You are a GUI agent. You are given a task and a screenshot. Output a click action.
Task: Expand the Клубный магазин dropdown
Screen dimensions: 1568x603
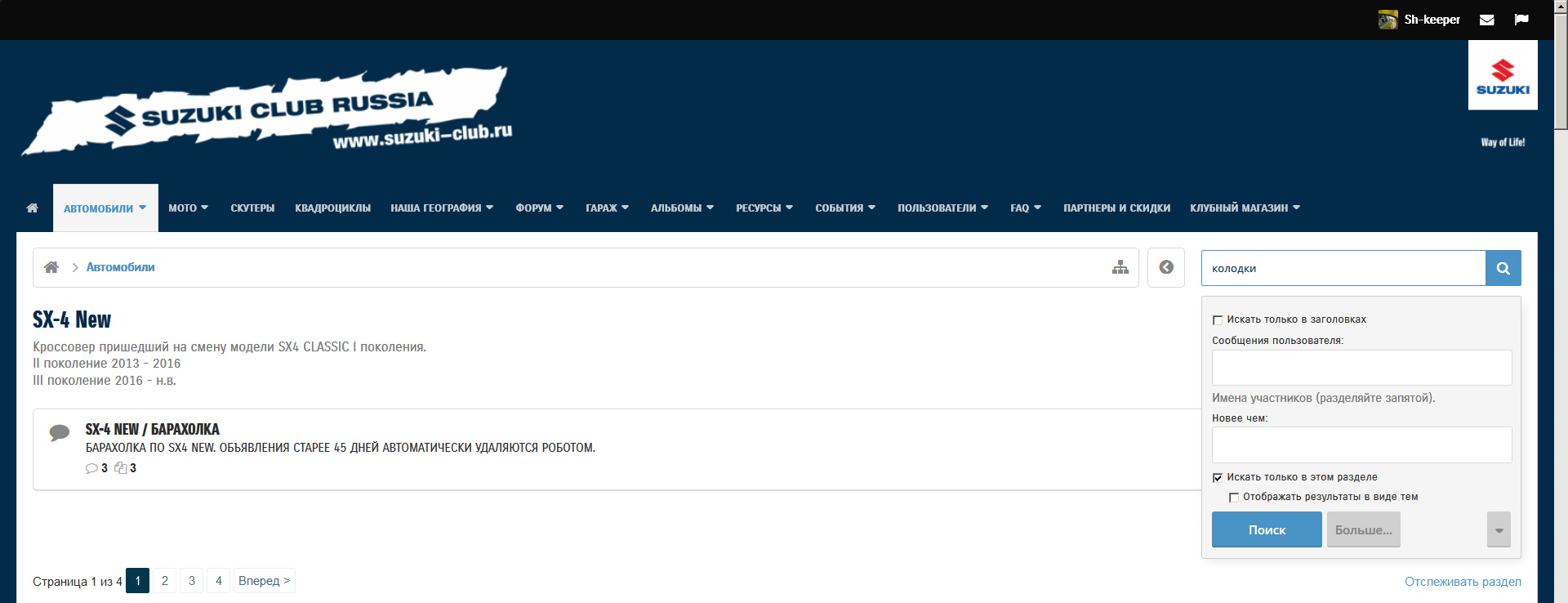click(x=1296, y=208)
